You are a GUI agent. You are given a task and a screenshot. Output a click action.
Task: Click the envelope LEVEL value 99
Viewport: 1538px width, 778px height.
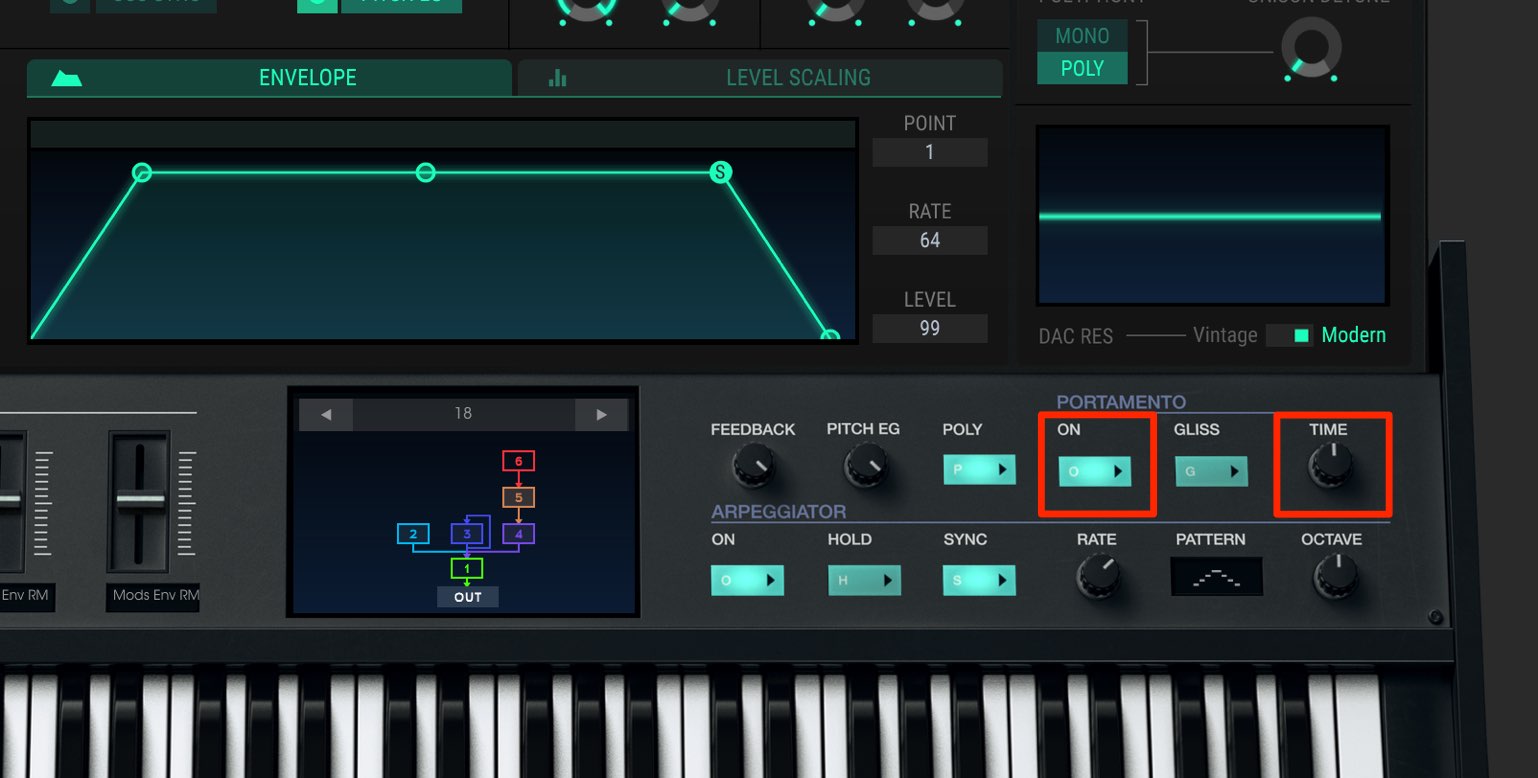click(930, 328)
